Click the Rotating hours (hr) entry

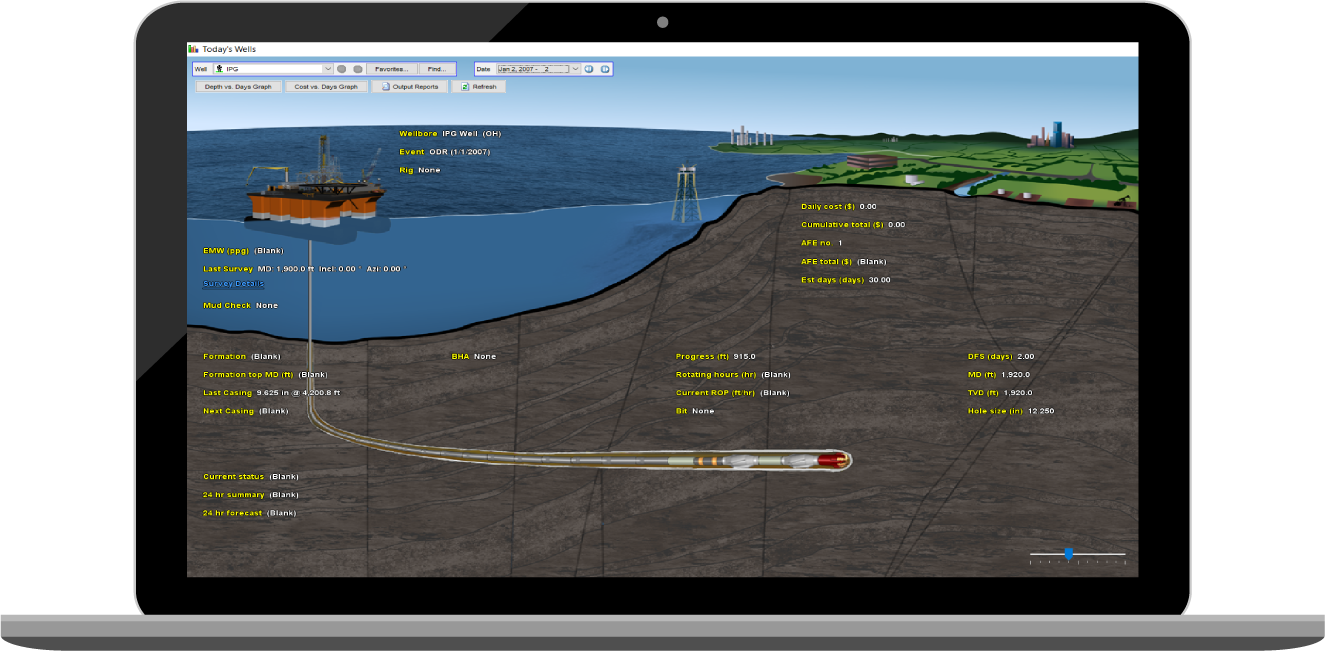pos(733,375)
